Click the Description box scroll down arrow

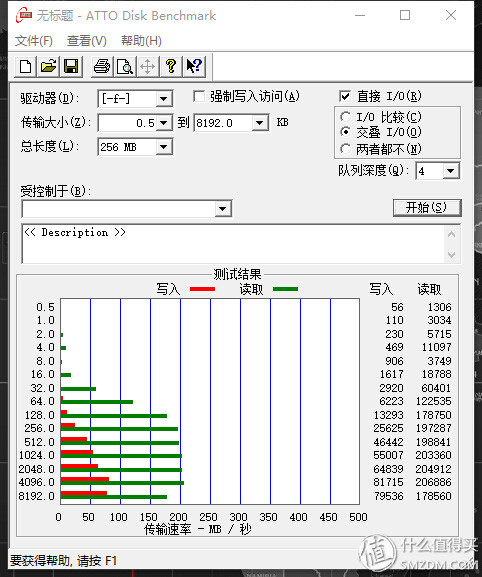451,255
